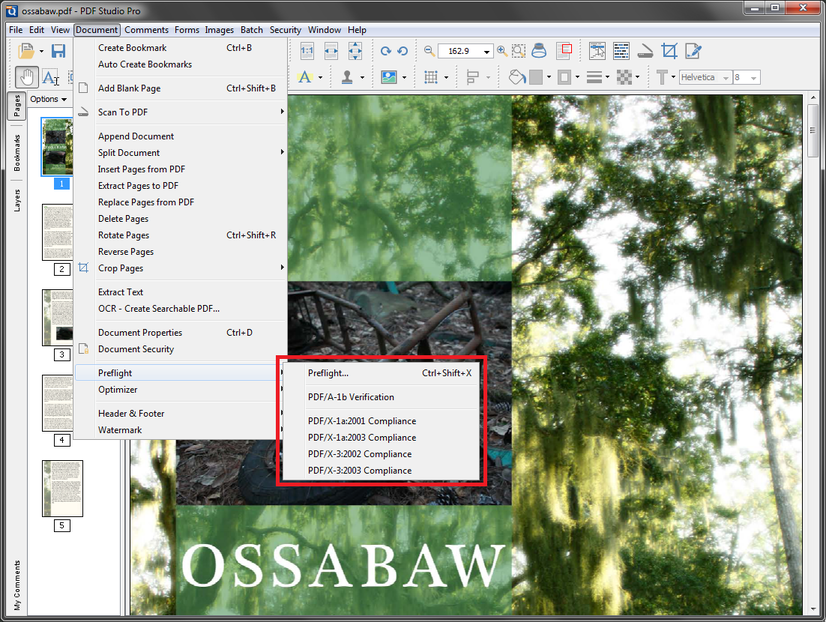Click the Actual Size 1:1 icon

pyautogui.click(x=307, y=51)
